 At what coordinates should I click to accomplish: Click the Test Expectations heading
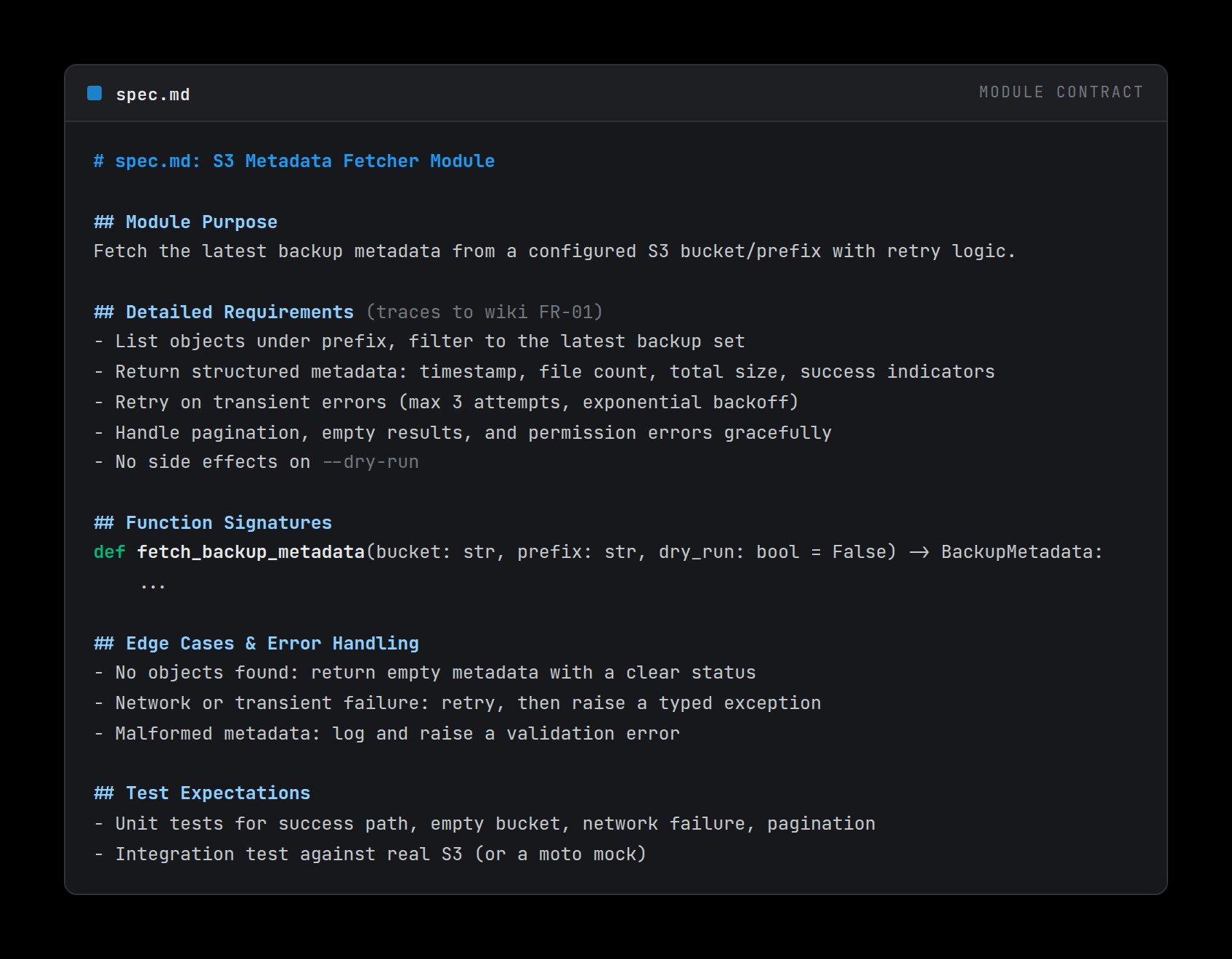202,793
